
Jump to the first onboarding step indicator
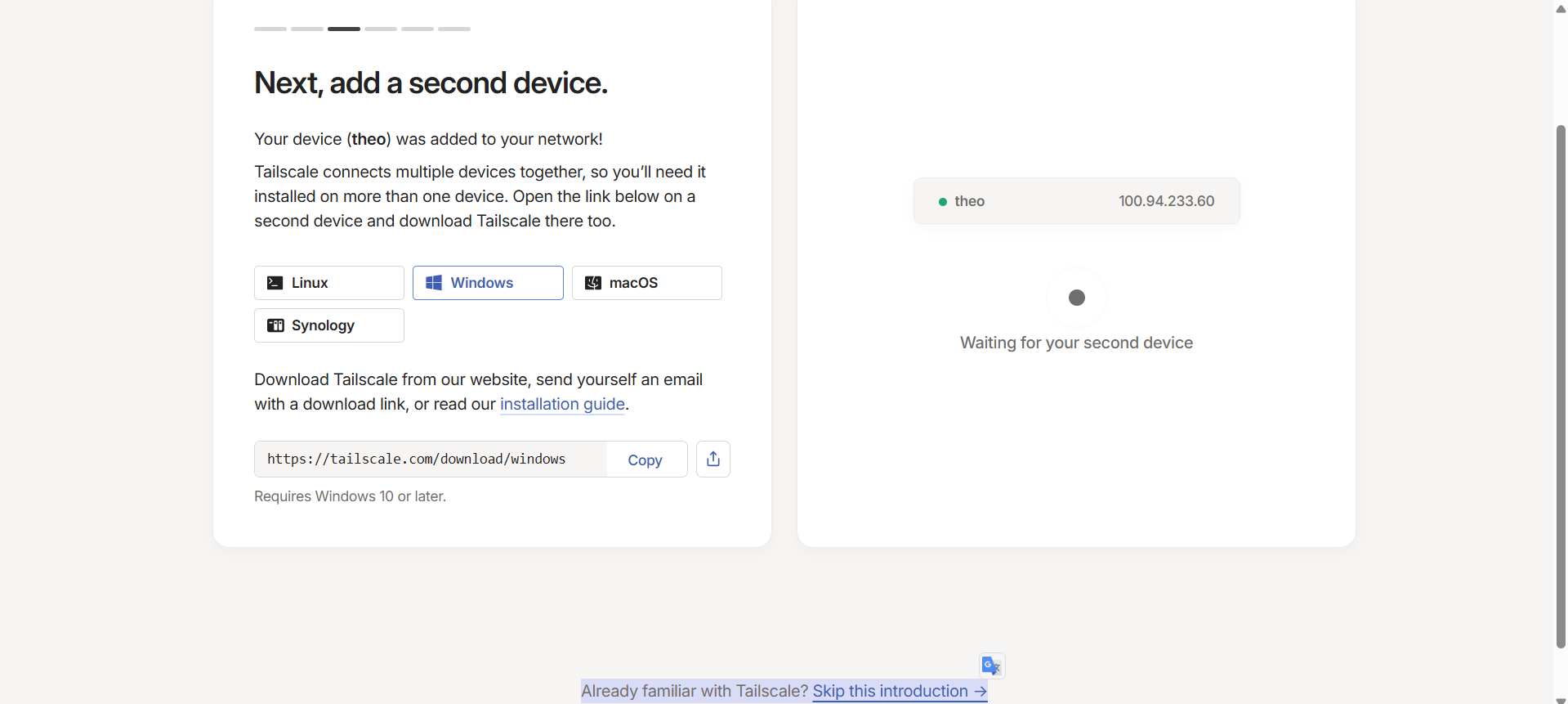click(270, 29)
